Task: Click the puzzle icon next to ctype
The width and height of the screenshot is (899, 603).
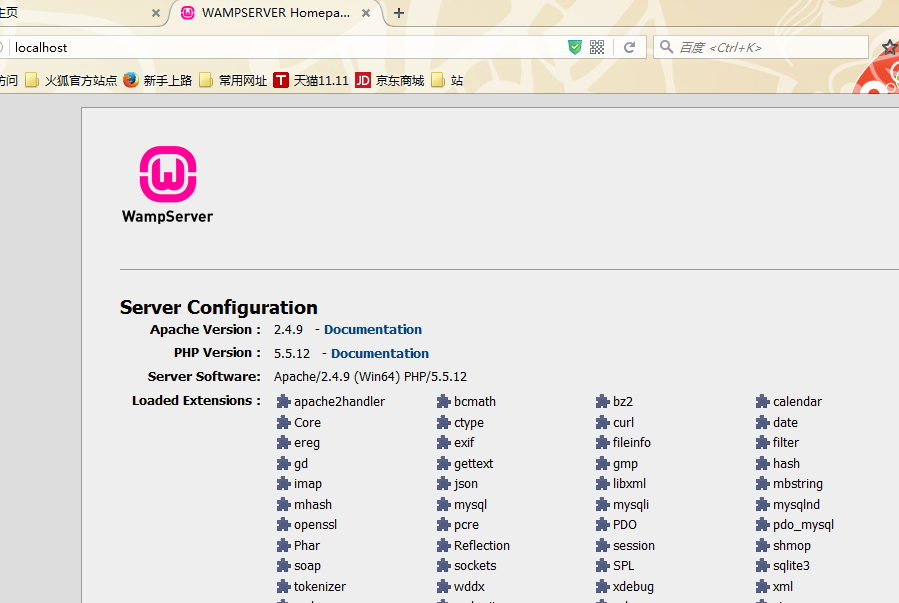Action: tap(443, 422)
